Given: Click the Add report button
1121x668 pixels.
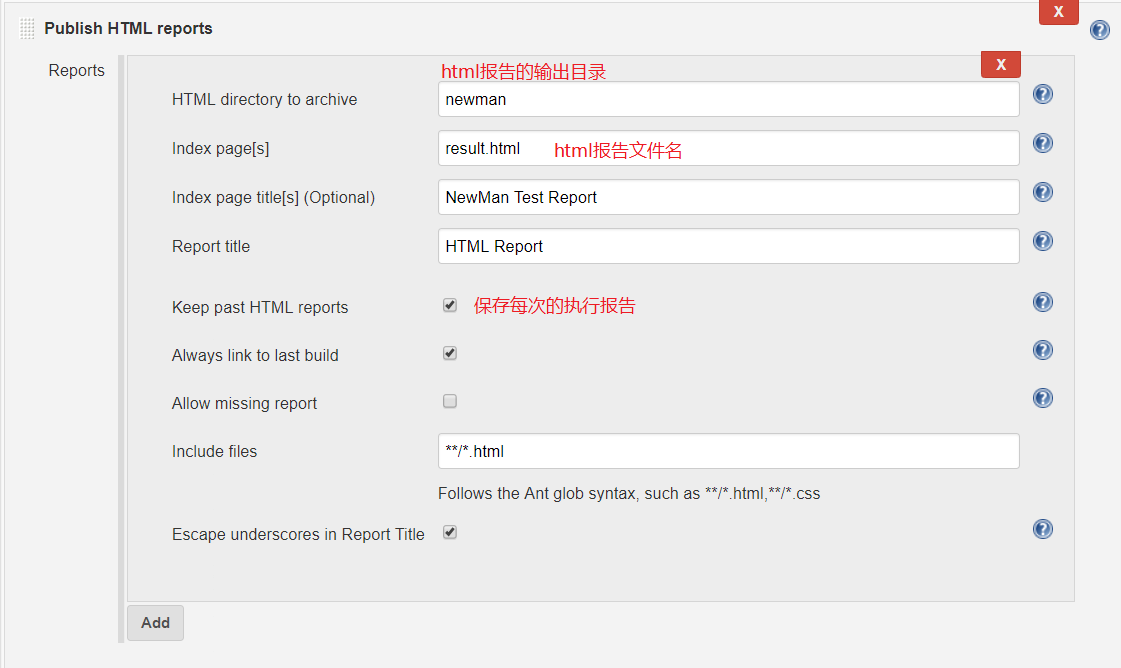Looking at the screenshot, I should tap(155, 623).
